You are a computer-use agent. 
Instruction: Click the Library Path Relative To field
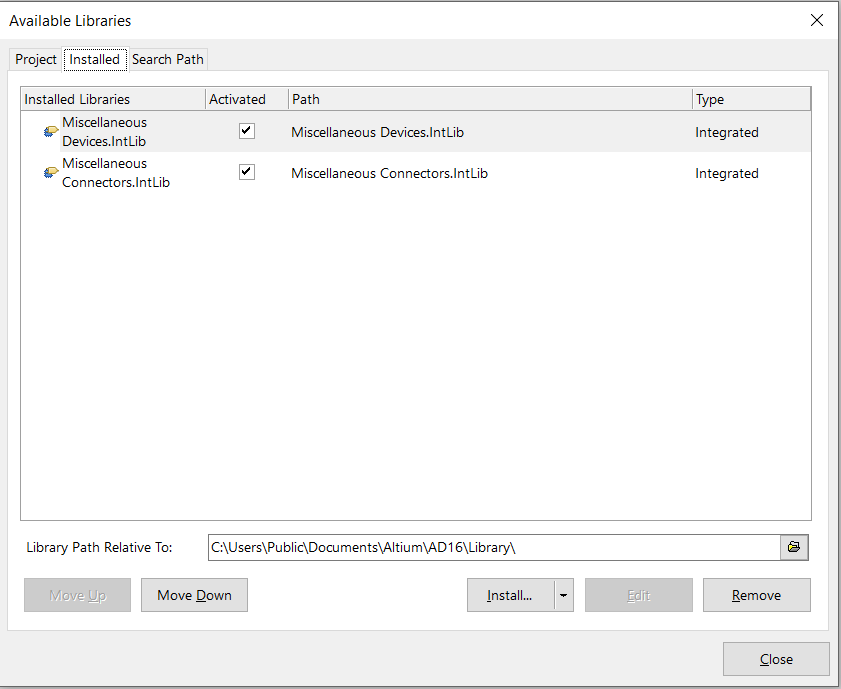(x=493, y=547)
